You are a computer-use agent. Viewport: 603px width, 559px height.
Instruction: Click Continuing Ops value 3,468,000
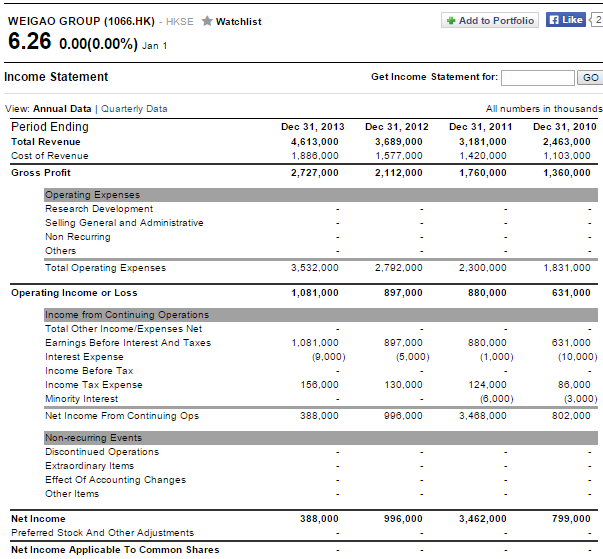pyautogui.click(x=483, y=416)
